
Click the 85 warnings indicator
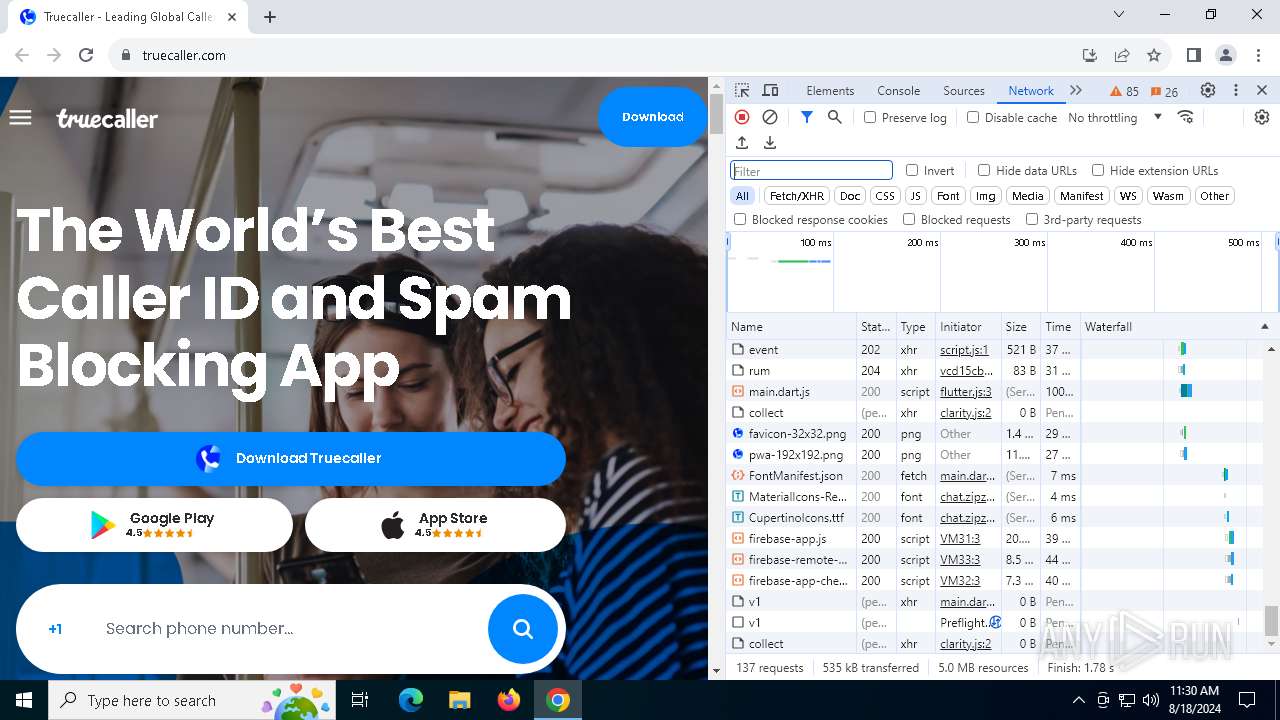pyautogui.click(x=1125, y=91)
